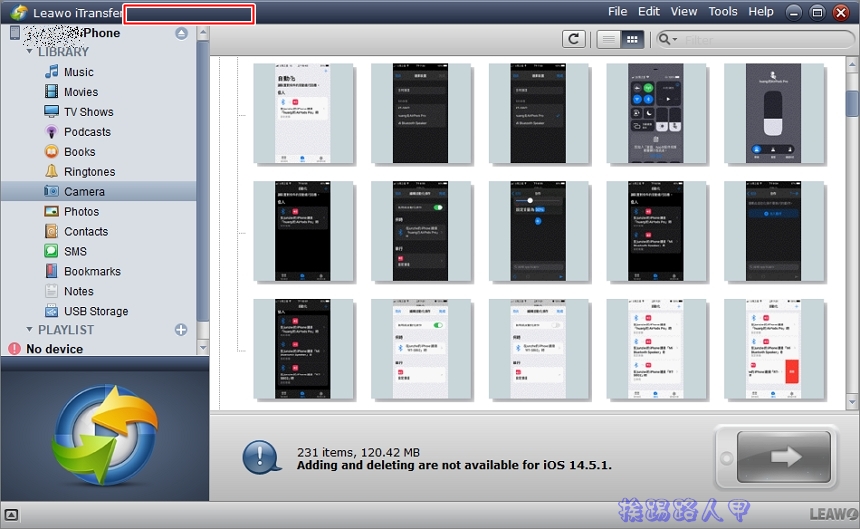The width and height of the screenshot is (860, 529).
Task: Switch to list view mode
Action: click(608, 39)
